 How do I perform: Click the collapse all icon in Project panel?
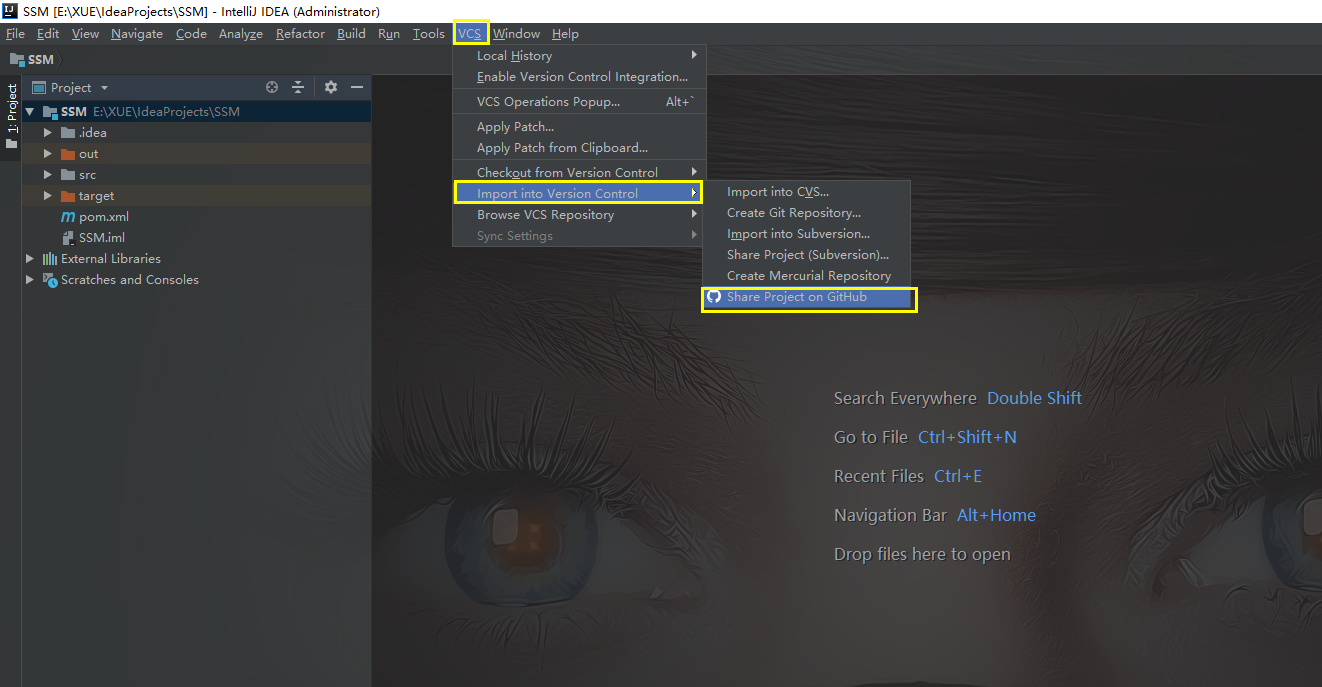pos(298,88)
